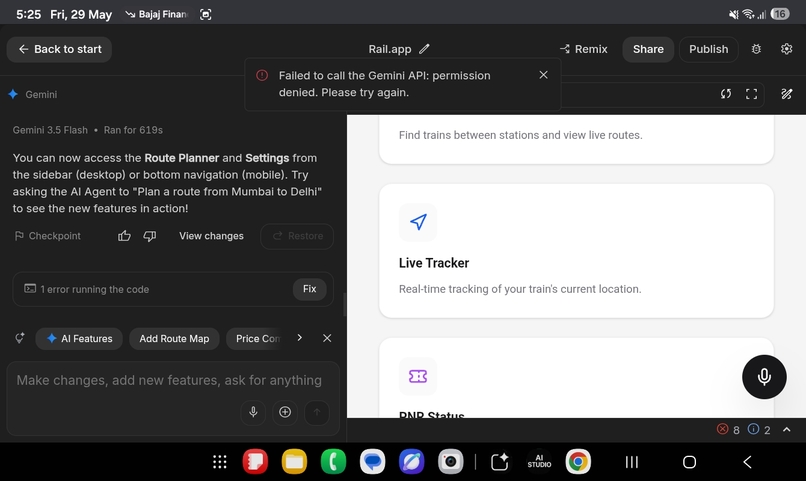Enter fullscreen preview mode
The height and width of the screenshot is (481, 806).
[x=752, y=94]
